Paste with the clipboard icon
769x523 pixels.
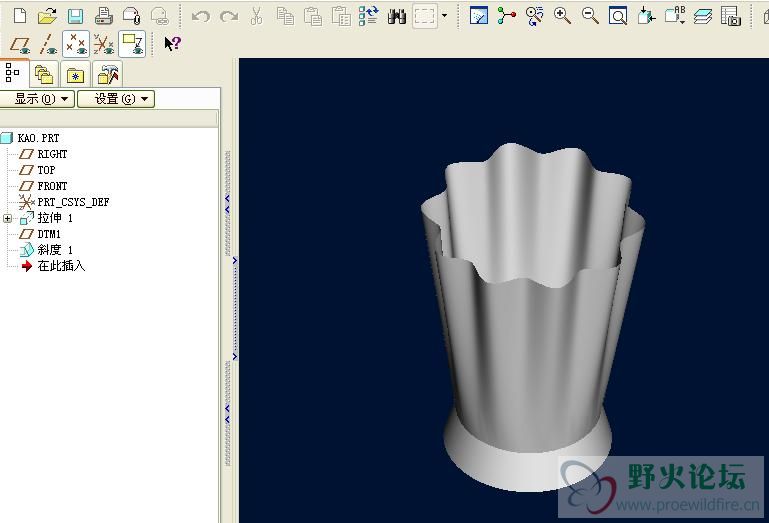coord(313,16)
